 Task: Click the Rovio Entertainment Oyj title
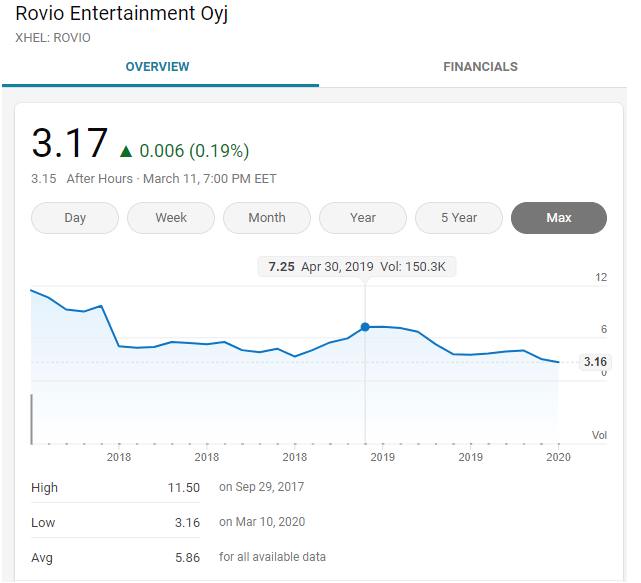(123, 13)
